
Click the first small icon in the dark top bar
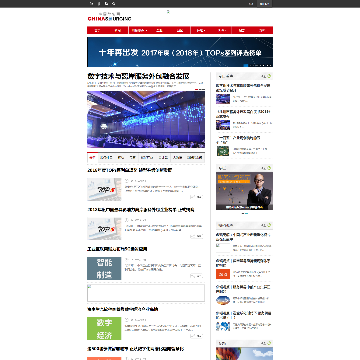pyautogui.click(x=91, y=4)
